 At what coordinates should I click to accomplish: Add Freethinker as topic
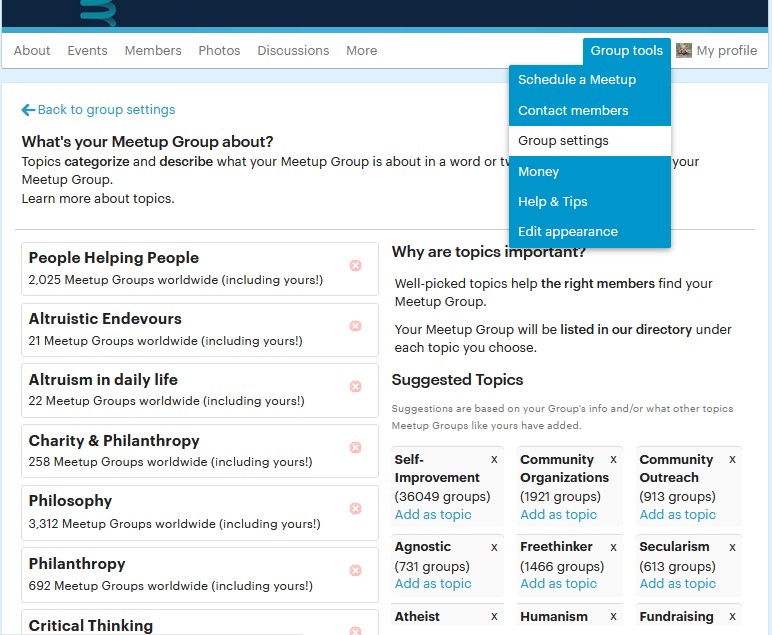[x=558, y=584]
